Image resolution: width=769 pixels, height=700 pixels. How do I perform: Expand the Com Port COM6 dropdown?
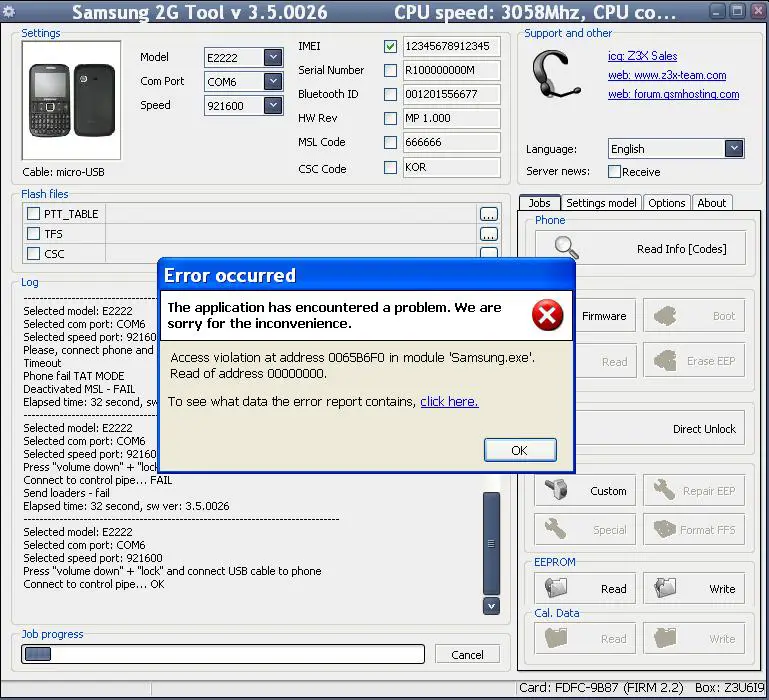pyautogui.click(x=273, y=81)
